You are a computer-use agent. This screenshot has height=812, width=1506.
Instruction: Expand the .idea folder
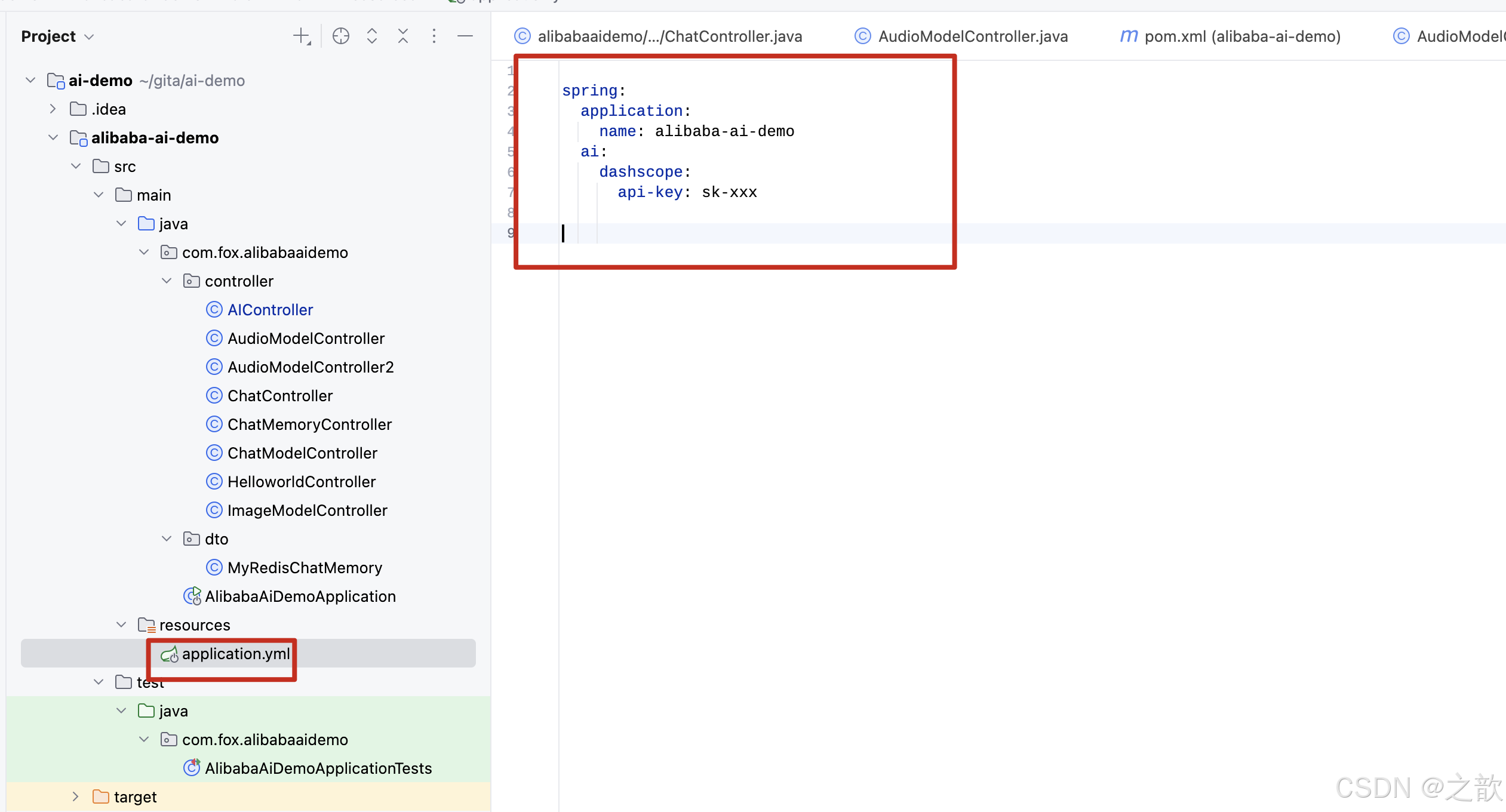(x=53, y=109)
